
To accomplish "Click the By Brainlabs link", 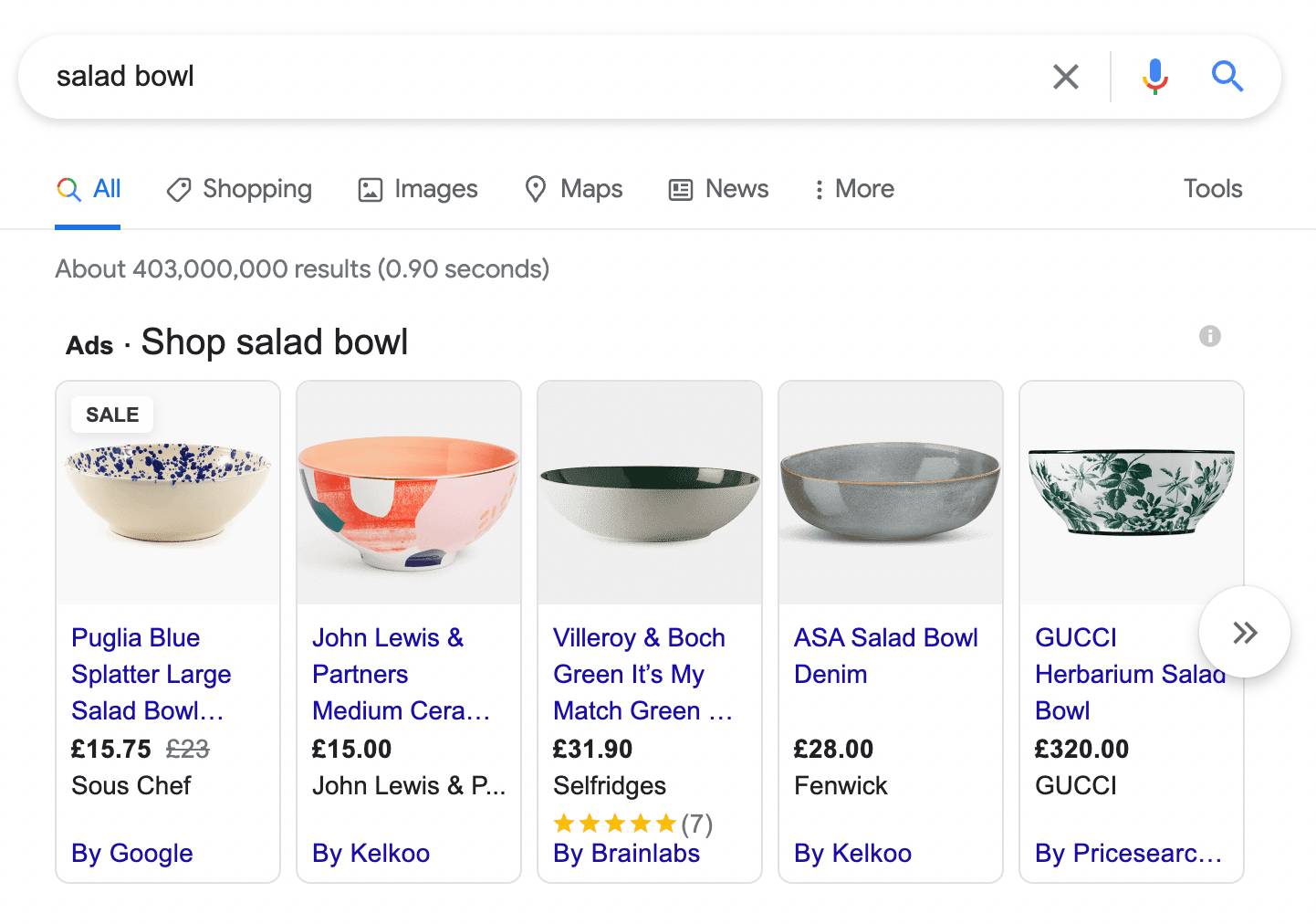I will [626, 853].
